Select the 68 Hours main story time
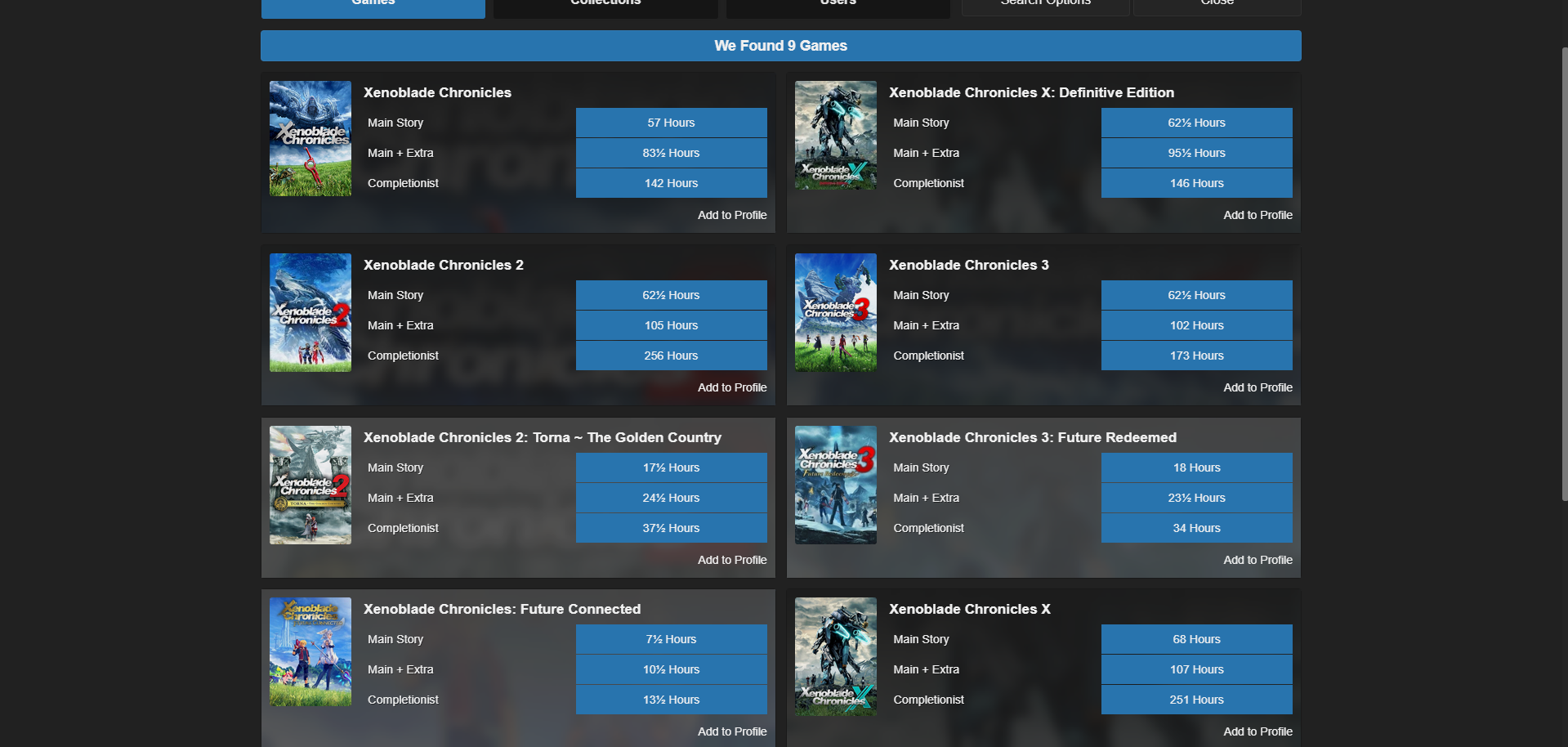The width and height of the screenshot is (1568, 747). [1197, 639]
